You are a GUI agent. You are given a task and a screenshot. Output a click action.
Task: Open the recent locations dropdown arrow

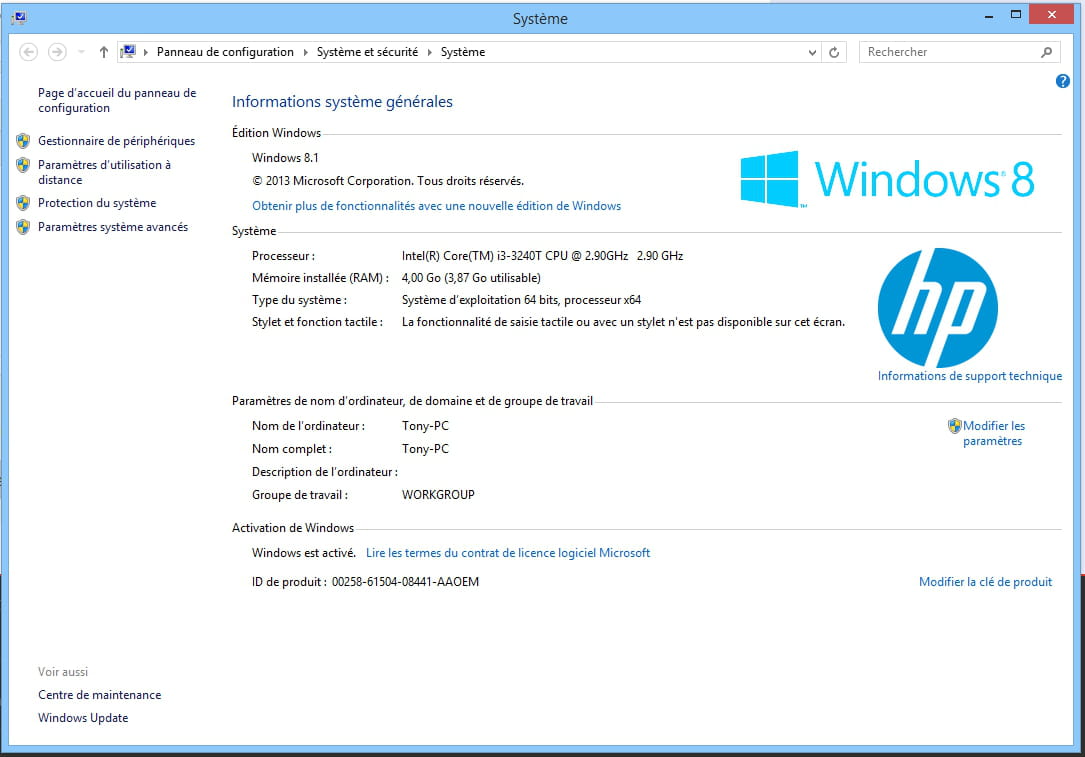tap(81, 52)
